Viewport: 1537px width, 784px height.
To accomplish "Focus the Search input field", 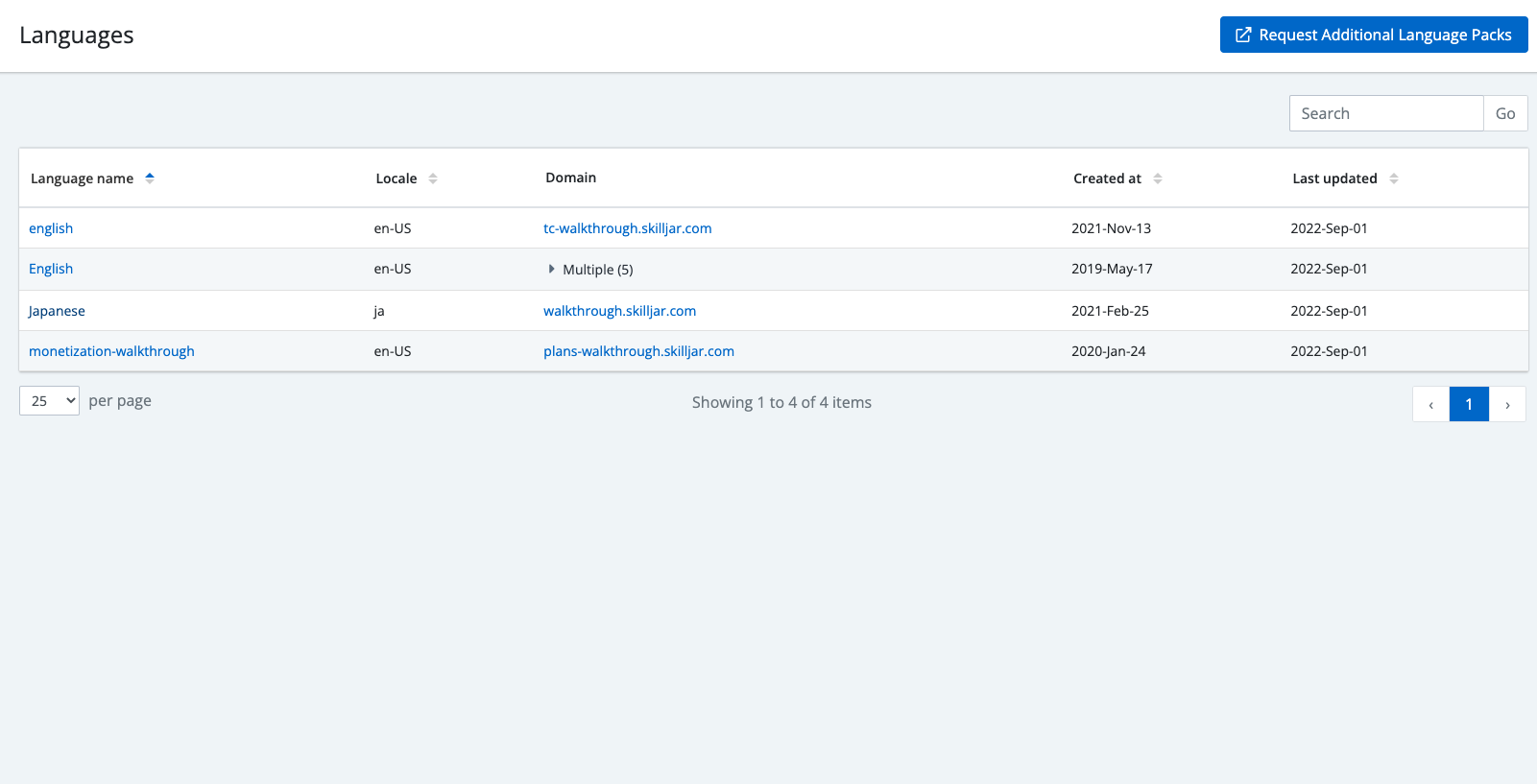I will click(1385, 113).
